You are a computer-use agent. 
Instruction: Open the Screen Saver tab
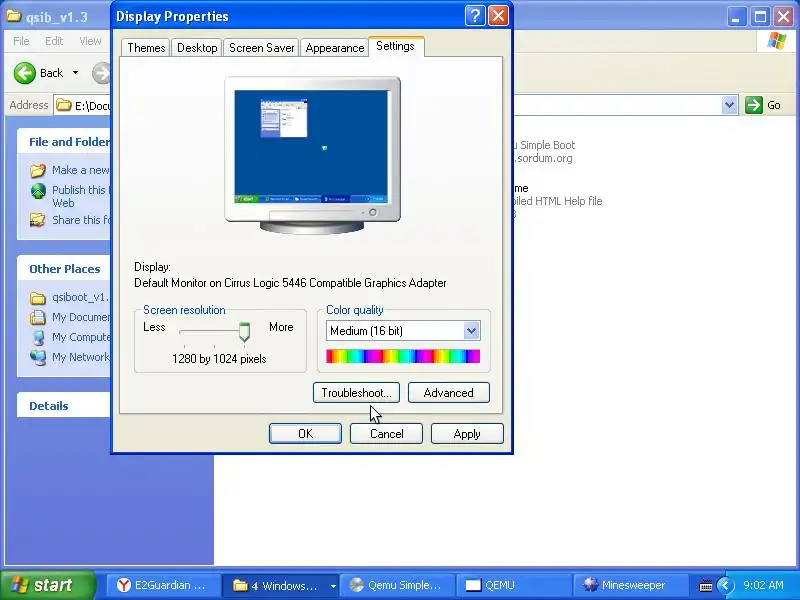(x=261, y=47)
